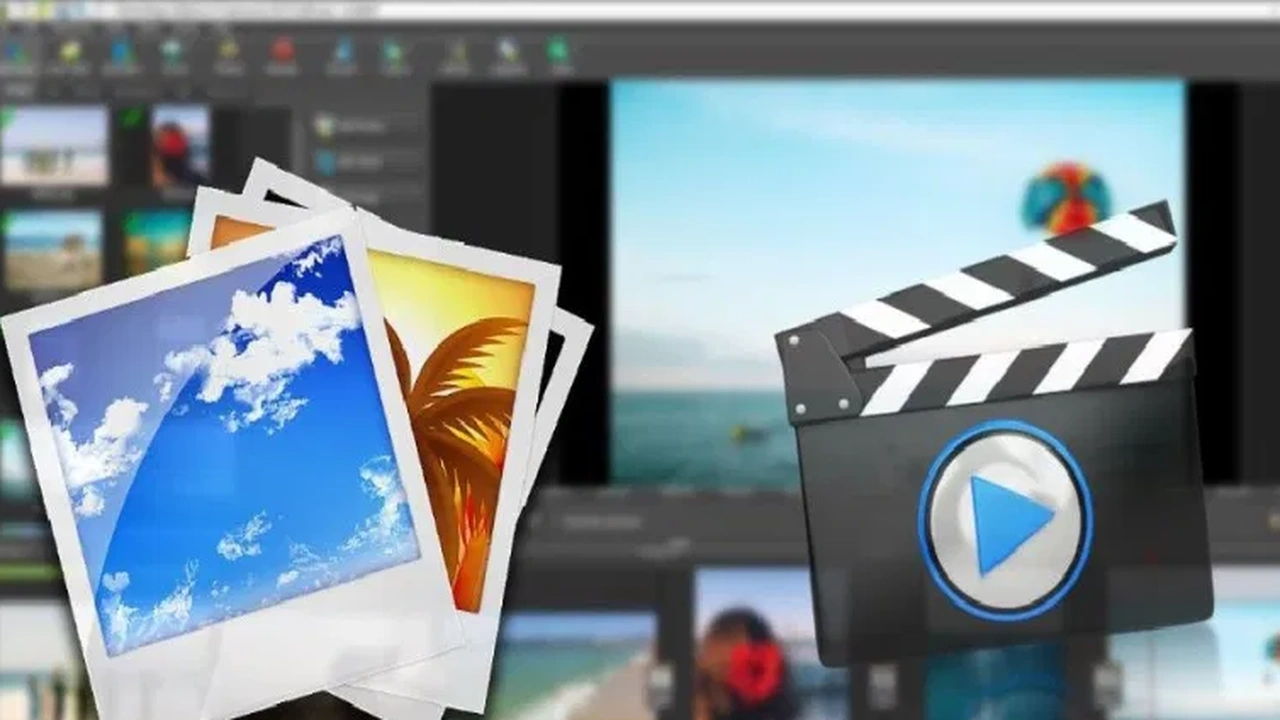
Task: Click the video preview showing sea and sky
Action: point(897,284)
